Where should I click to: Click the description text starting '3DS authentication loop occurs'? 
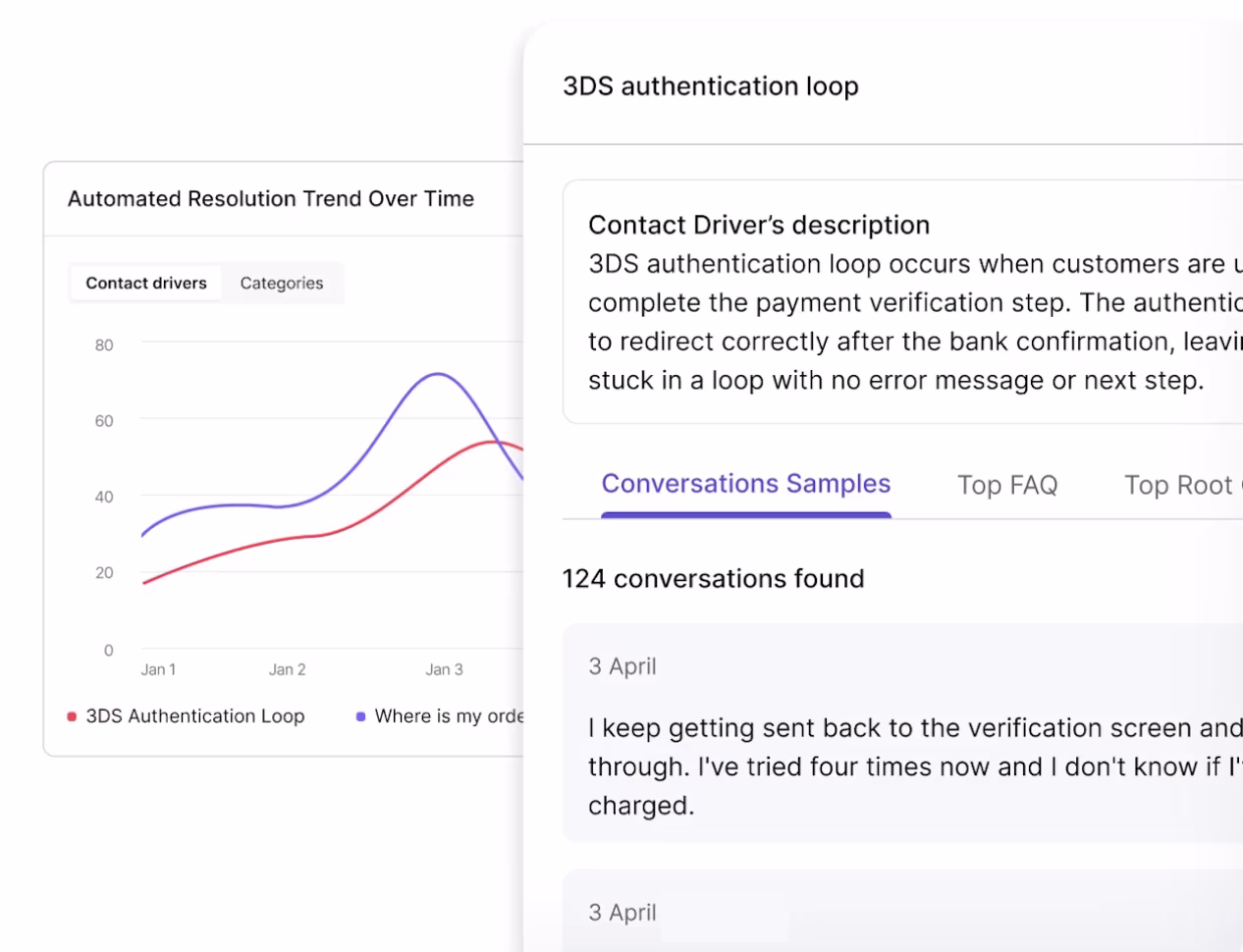pyautogui.click(x=915, y=322)
